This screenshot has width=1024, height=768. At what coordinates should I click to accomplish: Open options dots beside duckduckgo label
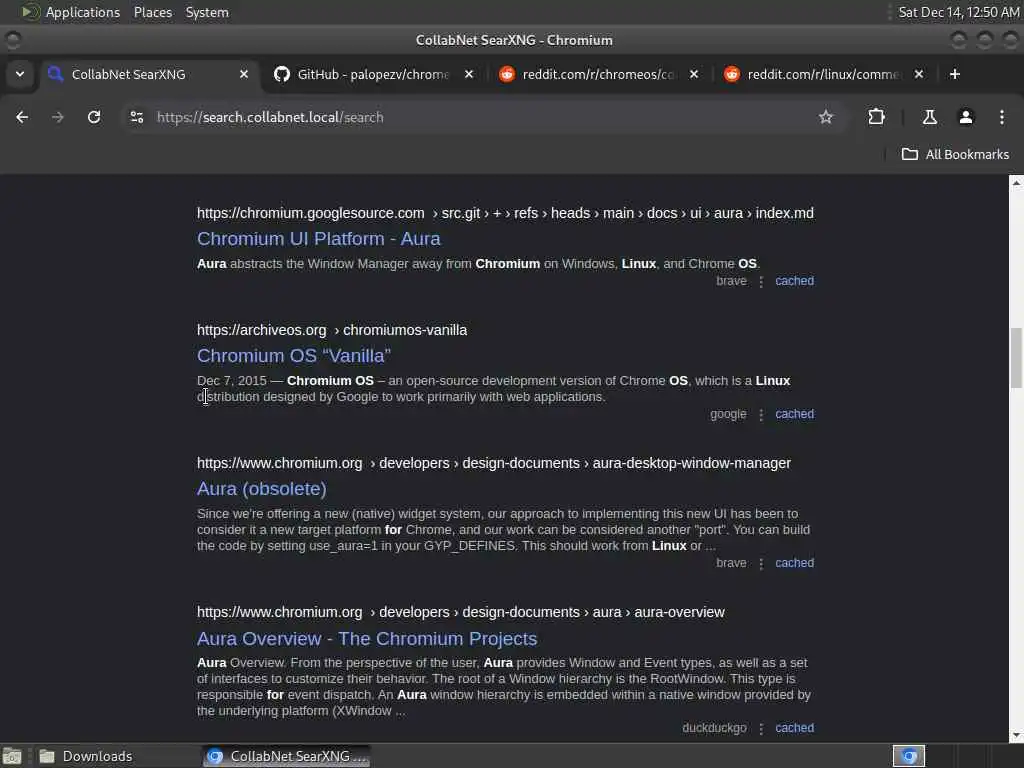click(761, 728)
